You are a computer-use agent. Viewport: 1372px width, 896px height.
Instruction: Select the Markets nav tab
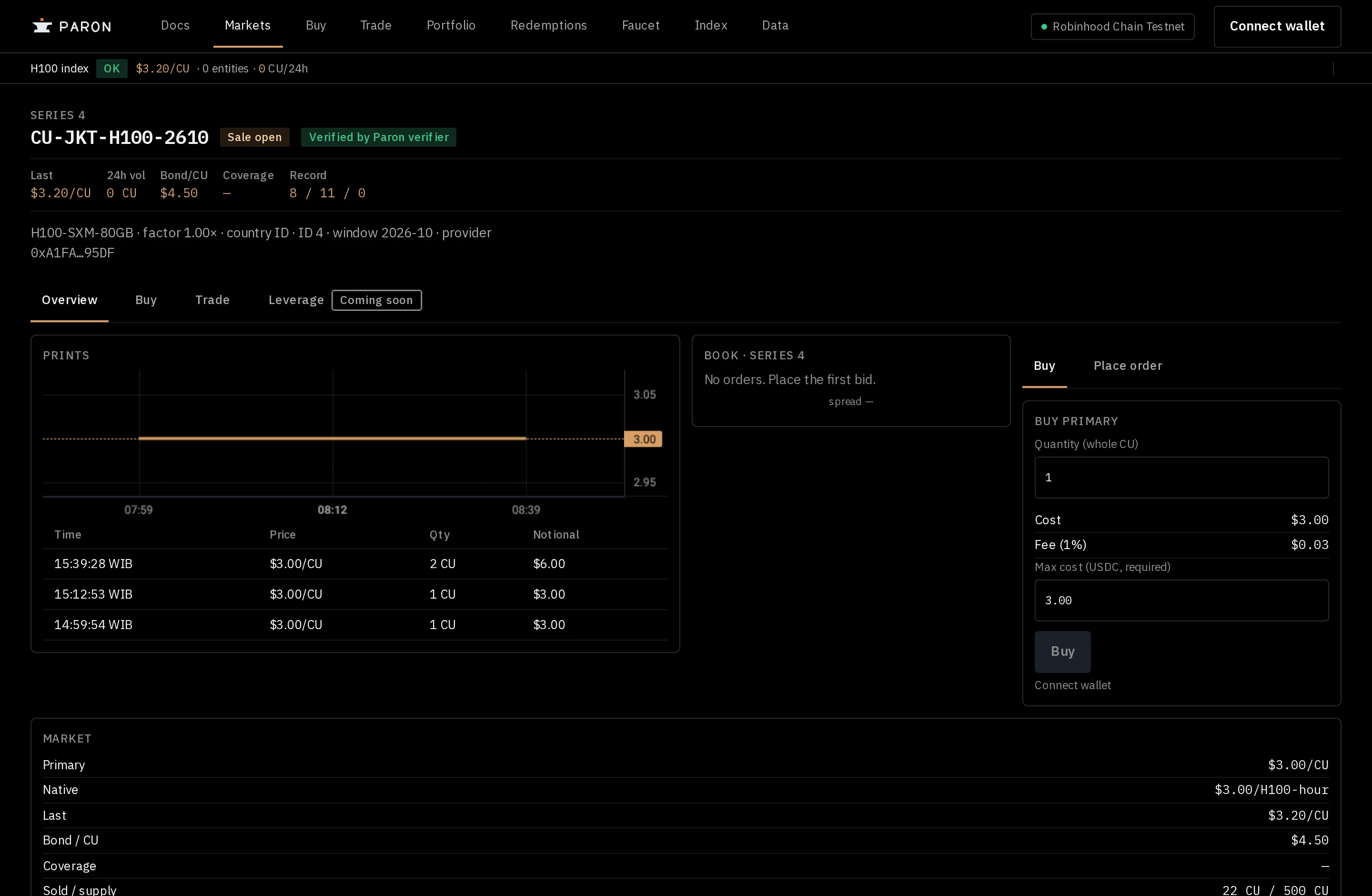pos(248,25)
